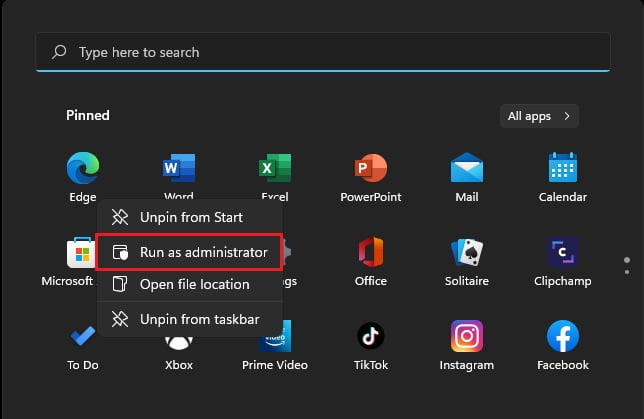Open the All apps list
Viewport: 644px width, 419px height.
click(x=539, y=116)
